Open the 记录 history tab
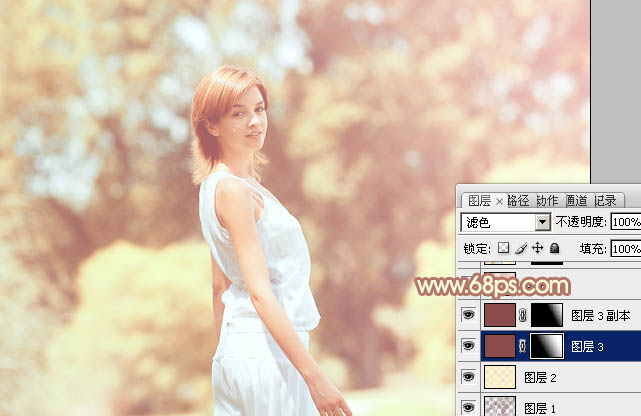The height and width of the screenshot is (416, 641). tap(605, 201)
